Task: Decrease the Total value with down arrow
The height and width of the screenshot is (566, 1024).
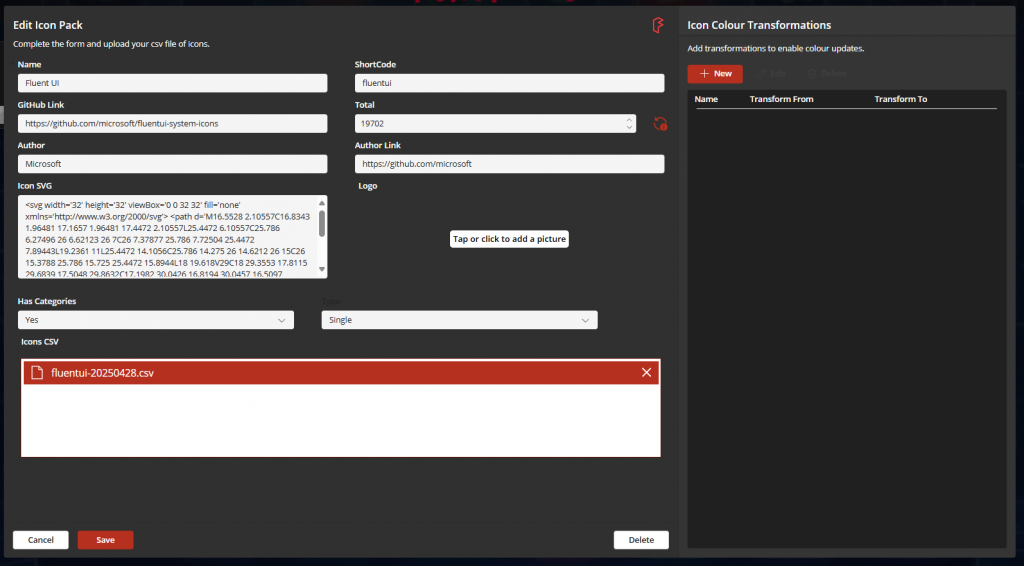Action: [x=629, y=127]
